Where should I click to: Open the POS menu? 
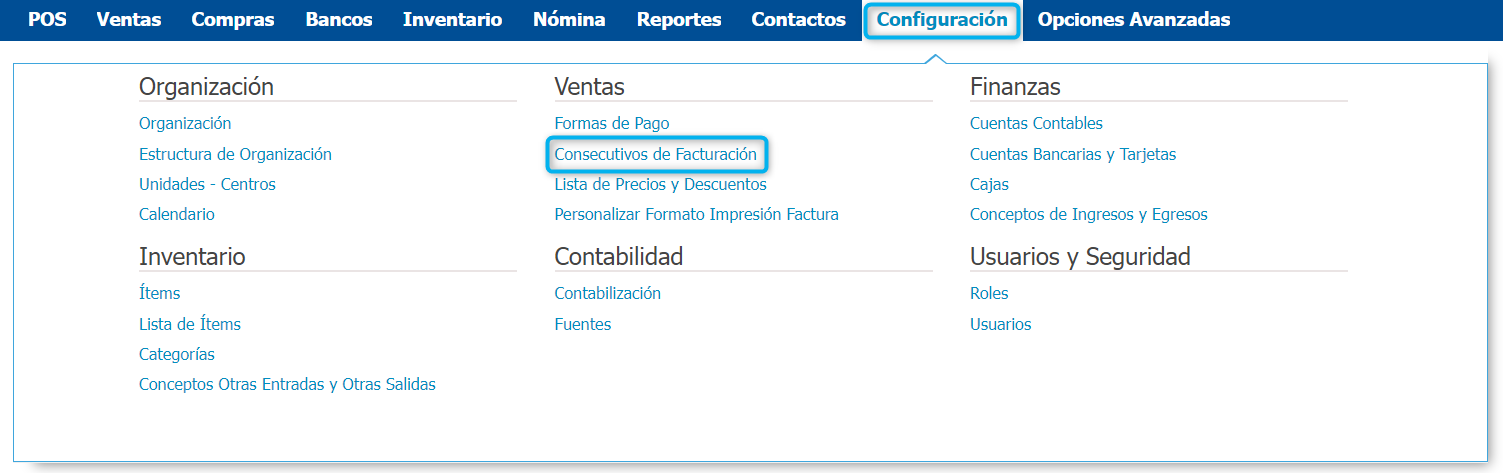pyautogui.click(x=47, y=20)
